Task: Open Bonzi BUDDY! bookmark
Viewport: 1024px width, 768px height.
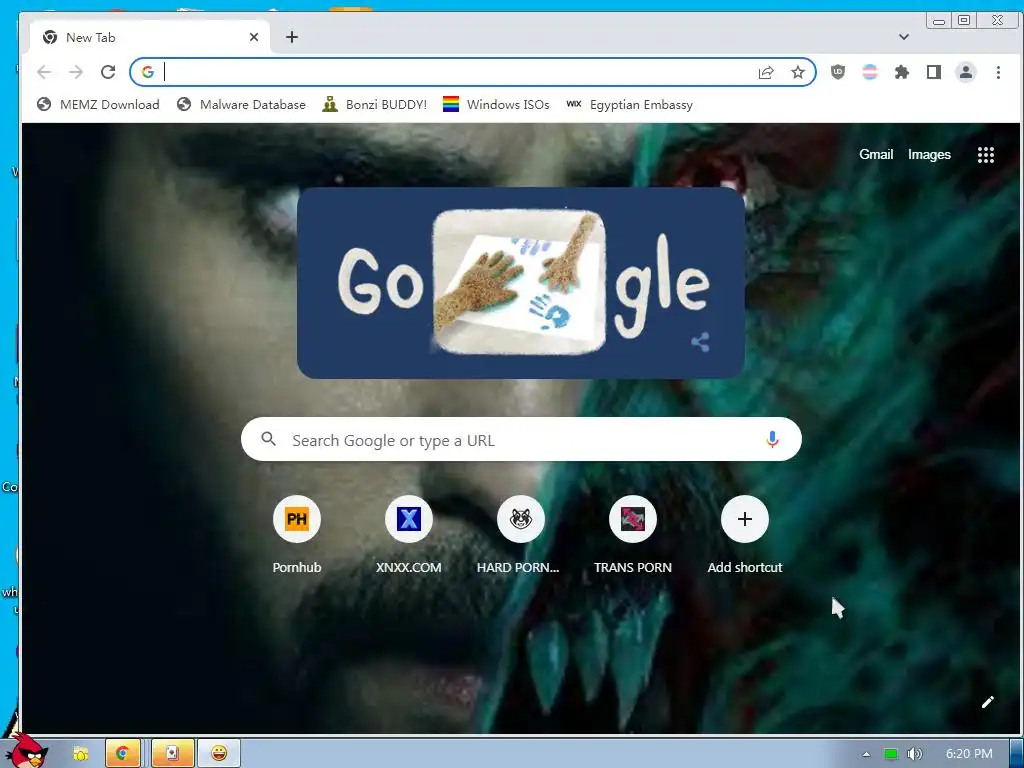Action: [x=375, y=104]
